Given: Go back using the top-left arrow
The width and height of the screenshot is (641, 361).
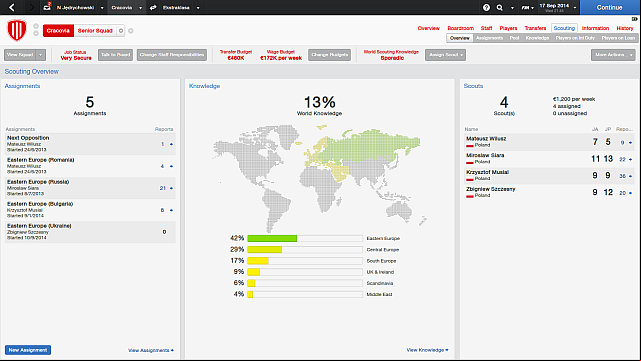Looking at the screenshot, I should pyautogui.click(x=12, y=7).
